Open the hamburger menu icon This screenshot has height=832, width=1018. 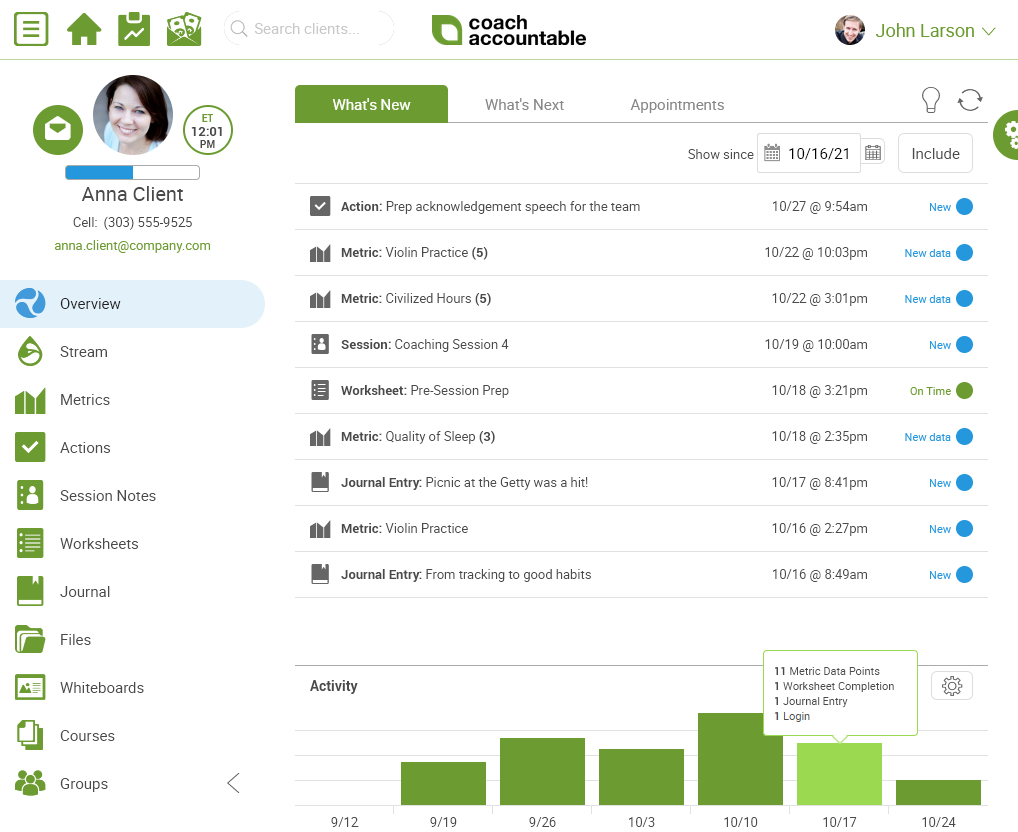click(x=31, y=29)
